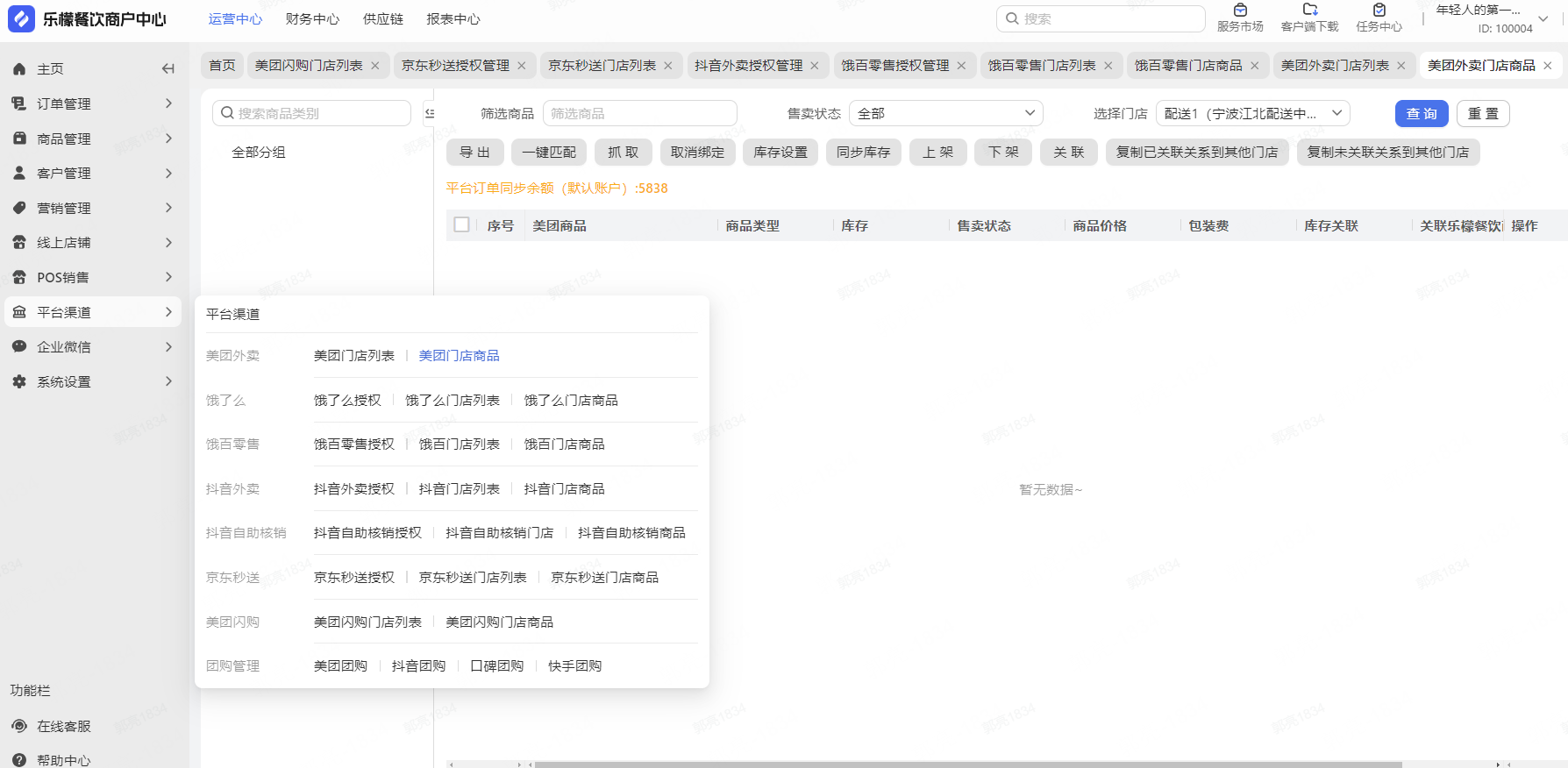Open the 服务市场 icon
Image resolution: width=1568 pixels, height=768 pixels.
(1240, 10)
